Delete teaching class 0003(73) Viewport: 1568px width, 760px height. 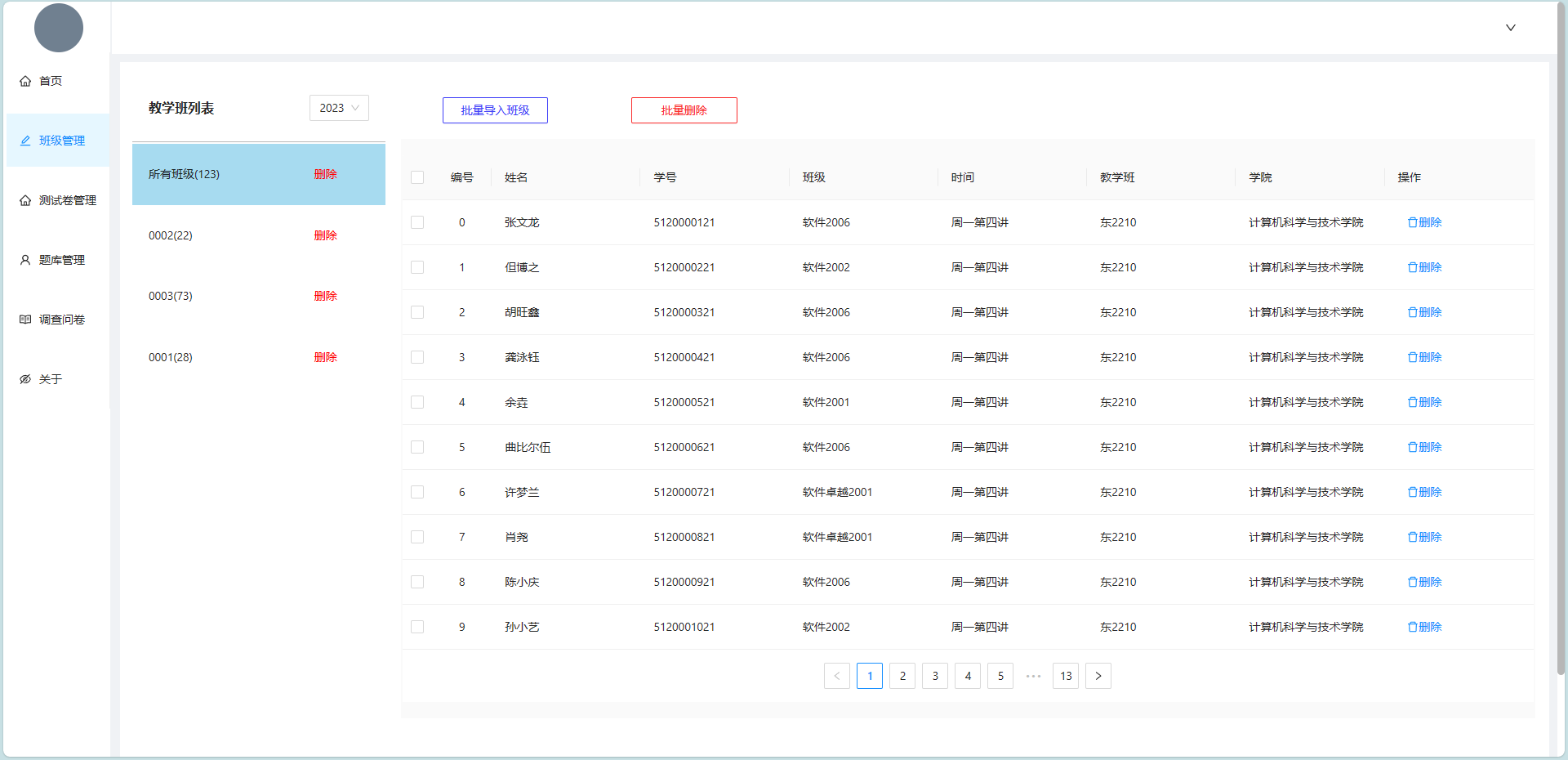tap(325, 296)
